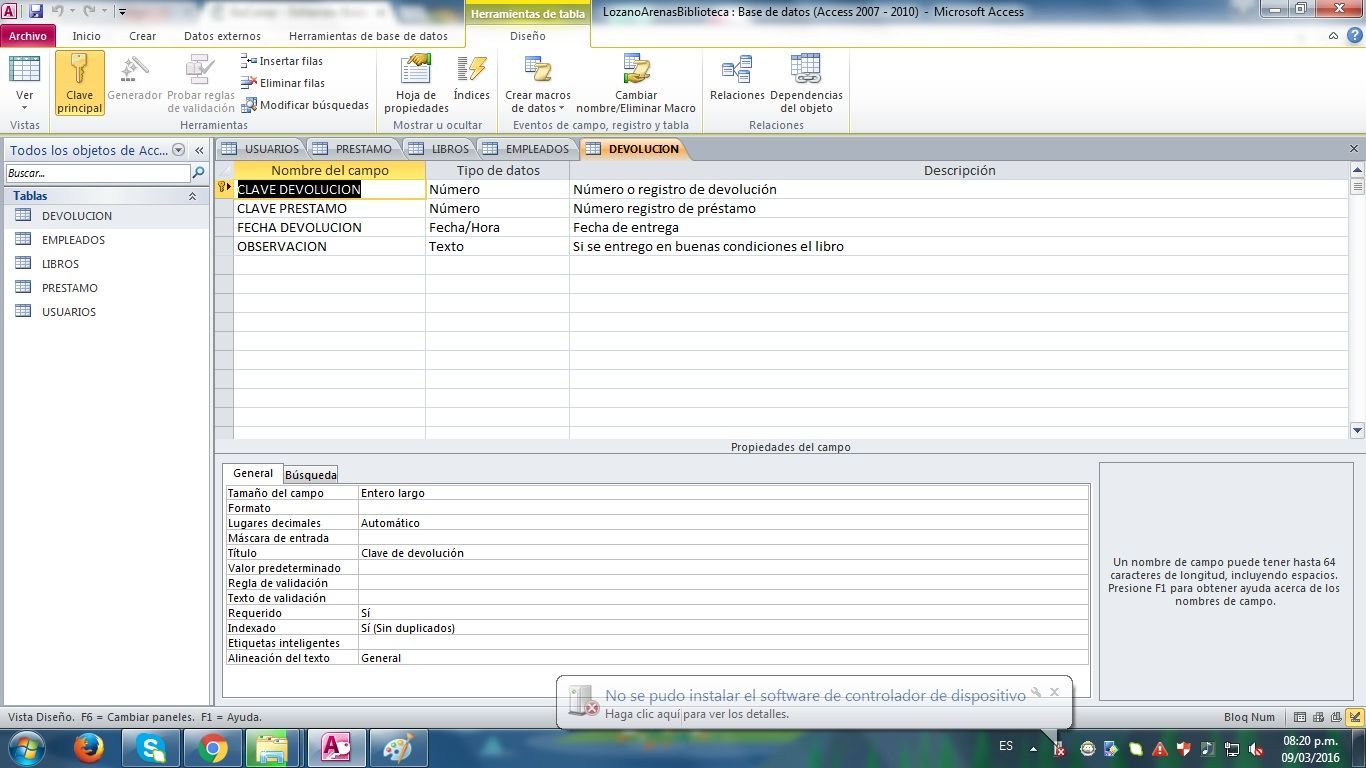Switch to the Búsqueda properties tab
Screen dimensions: 1366x768
[x=310, y=474]
